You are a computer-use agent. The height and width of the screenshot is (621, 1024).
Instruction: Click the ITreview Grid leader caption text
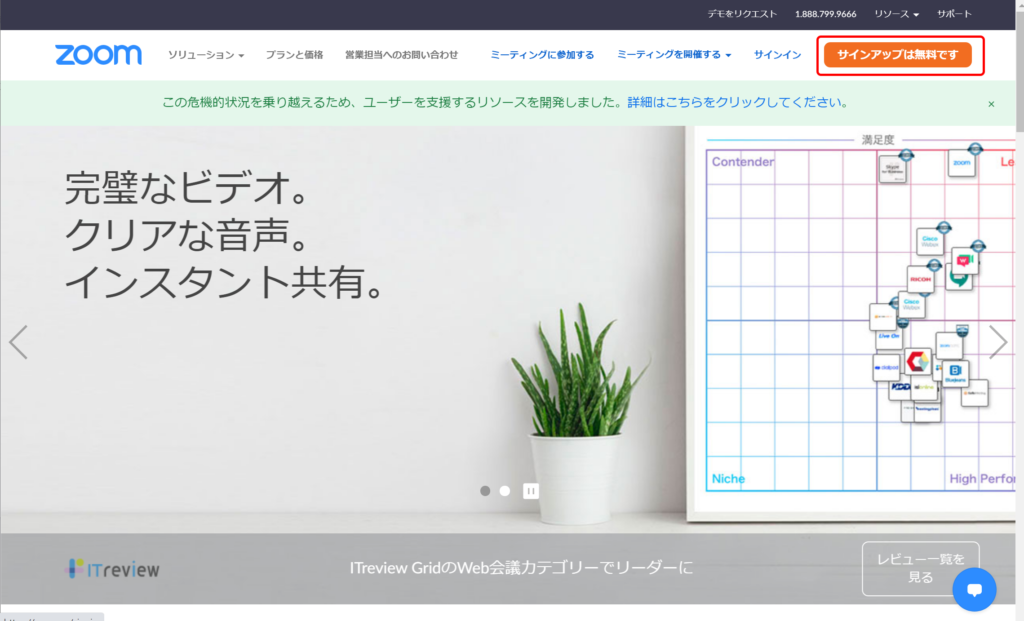pyautogui.click(x=520, y=567)
